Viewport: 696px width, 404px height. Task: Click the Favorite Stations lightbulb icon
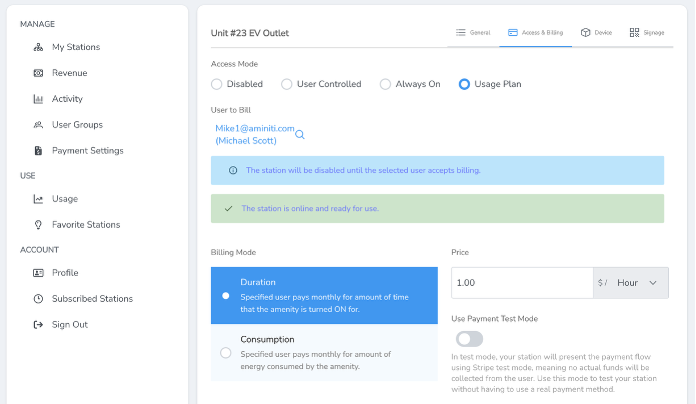(x=39, y=225)
